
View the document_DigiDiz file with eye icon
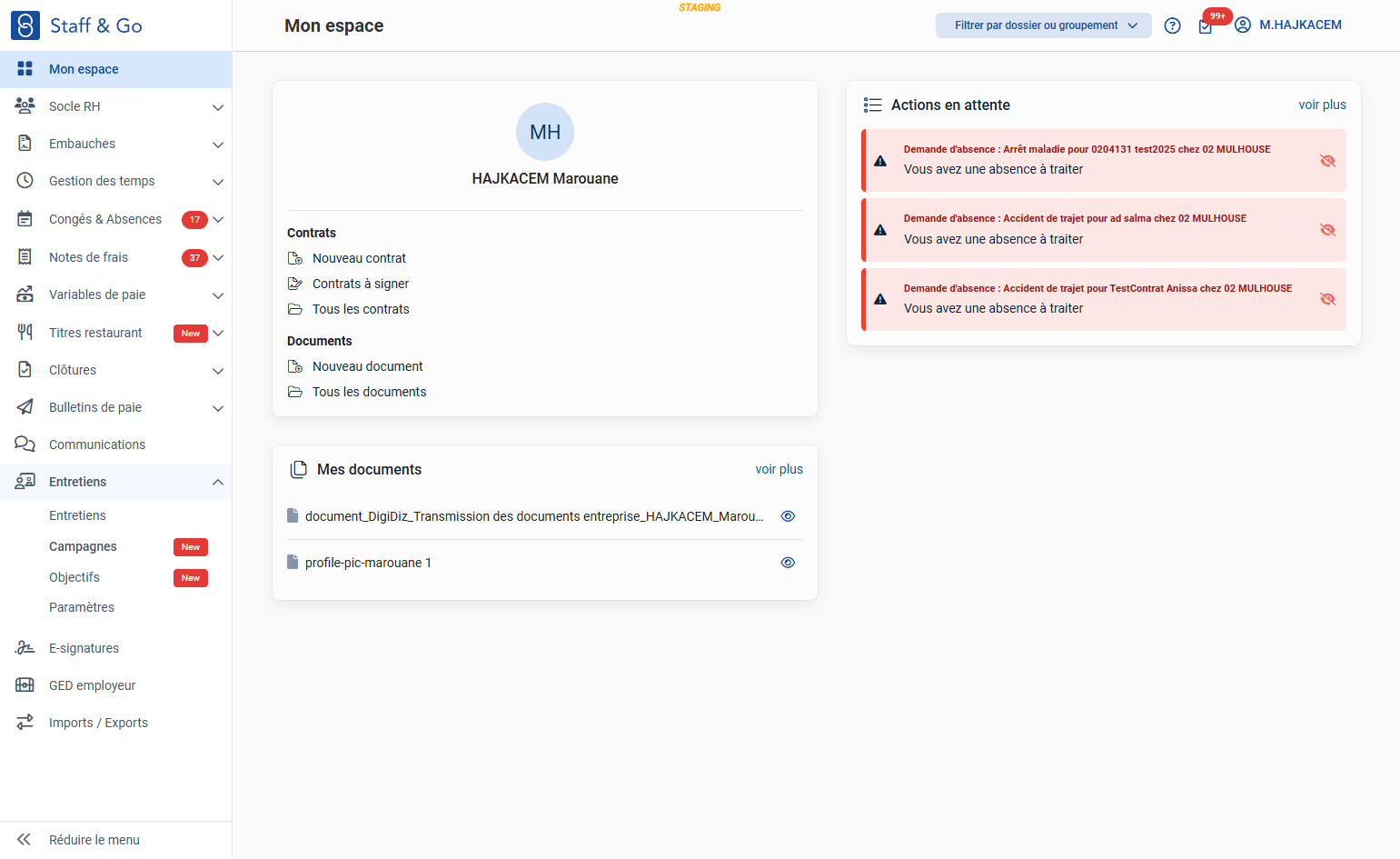(788, 516)
